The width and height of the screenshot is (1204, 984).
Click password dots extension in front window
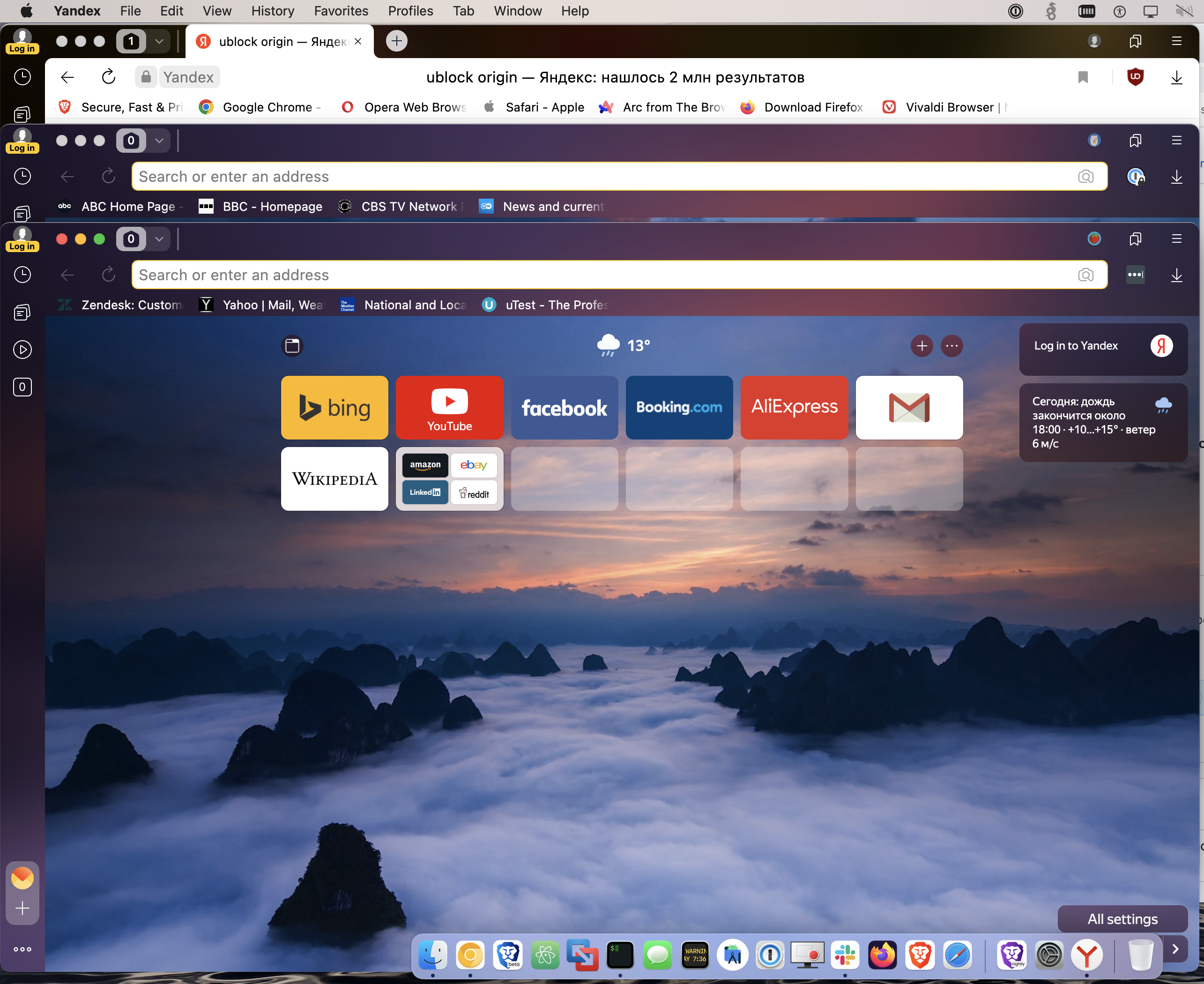pos(1135,275)
